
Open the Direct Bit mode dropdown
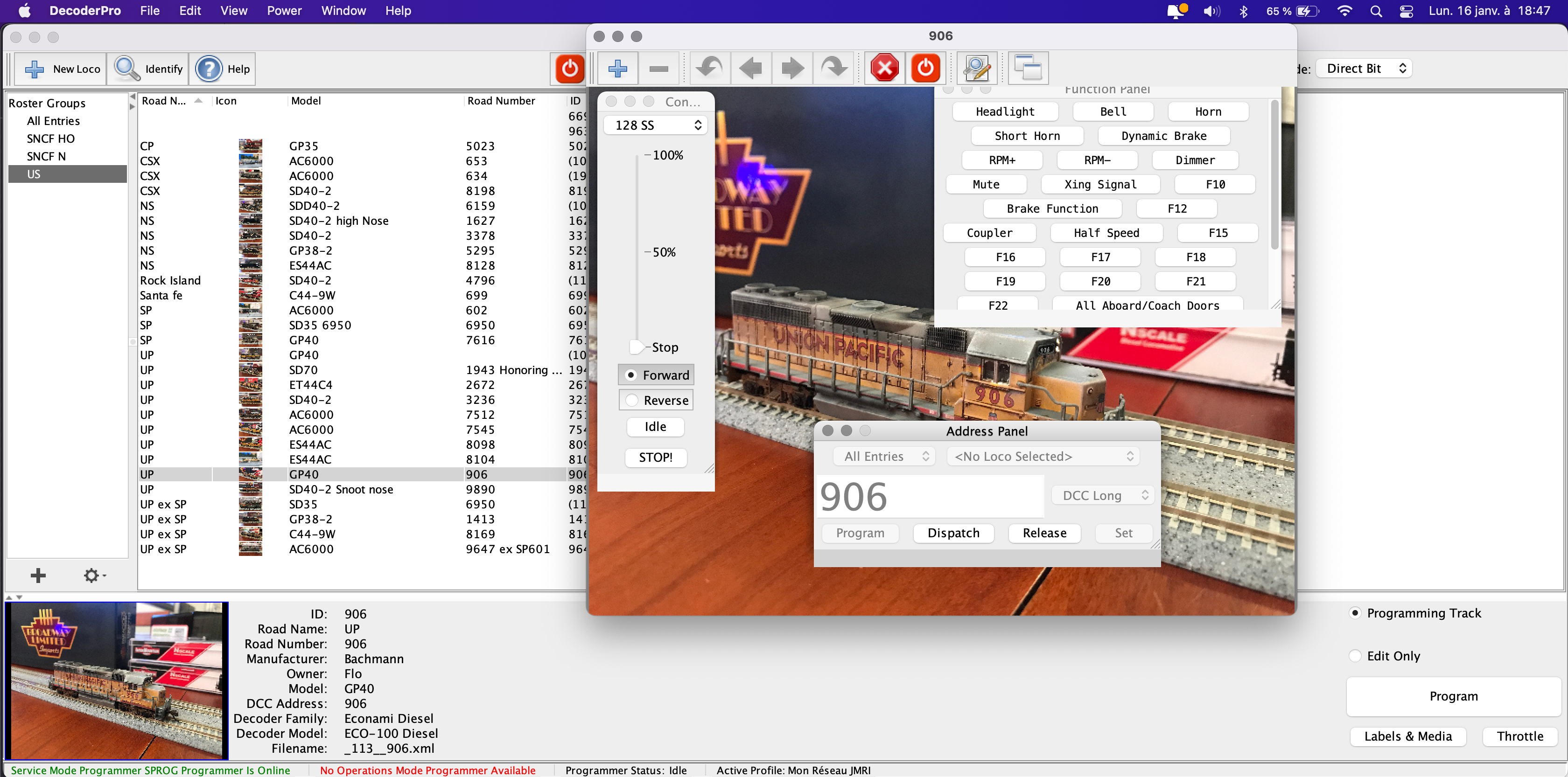[x=1364, y=68]
